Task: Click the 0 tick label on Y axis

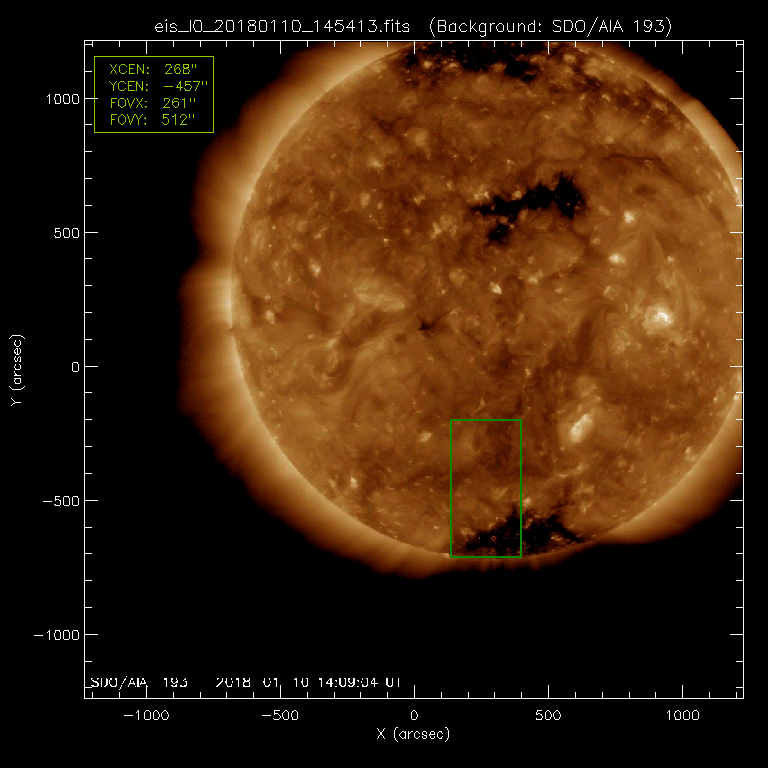Action: coord(72,367)
